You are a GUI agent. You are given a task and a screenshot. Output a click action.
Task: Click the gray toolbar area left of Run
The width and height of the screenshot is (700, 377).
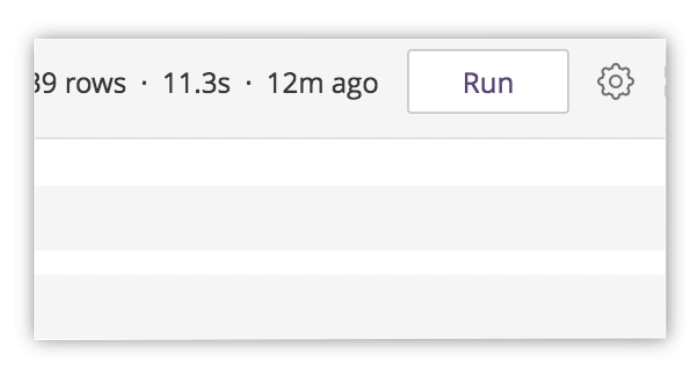click(x=393, y=81)
